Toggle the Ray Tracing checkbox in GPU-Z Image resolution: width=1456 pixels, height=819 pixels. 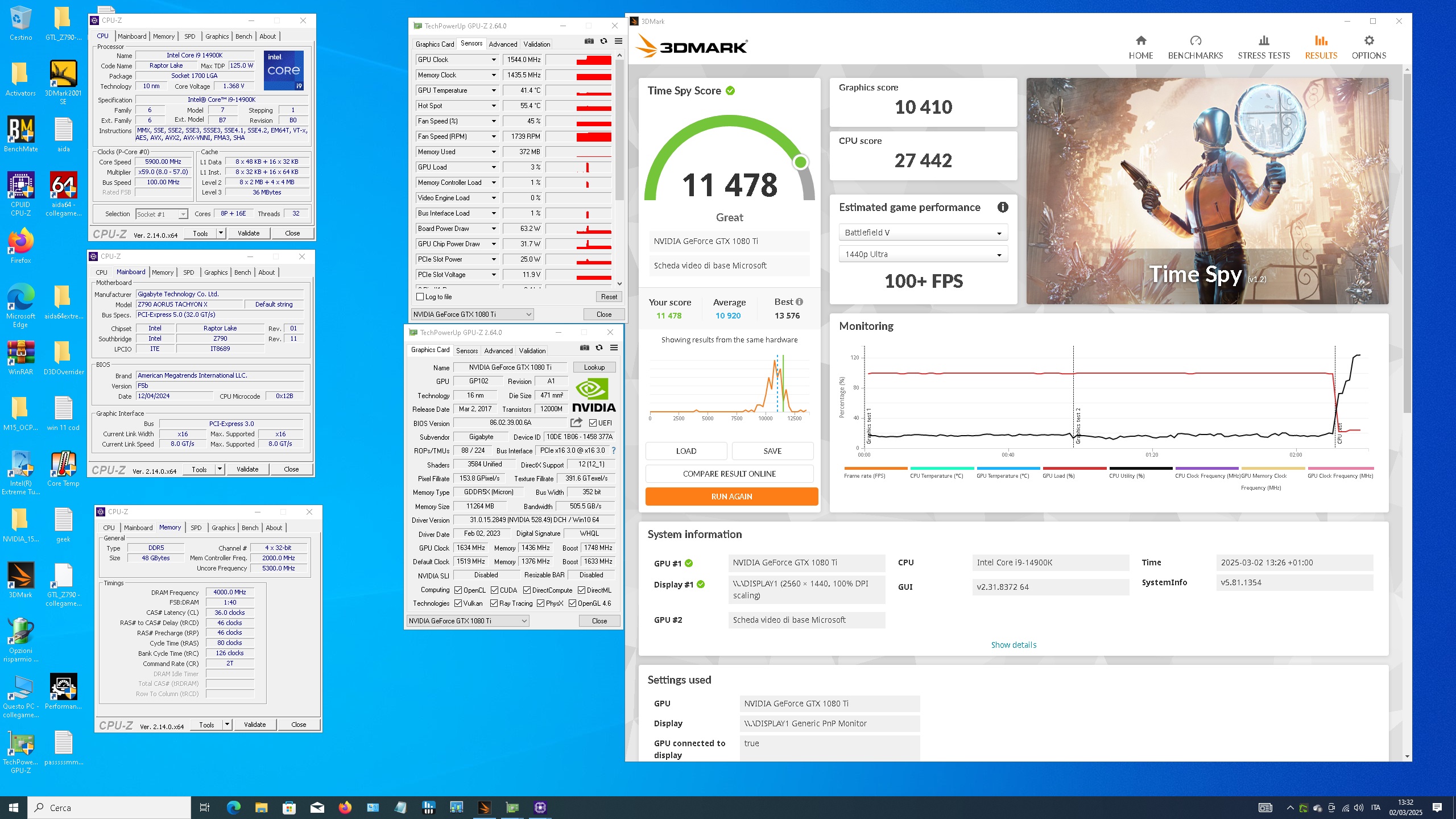point(494,603)
